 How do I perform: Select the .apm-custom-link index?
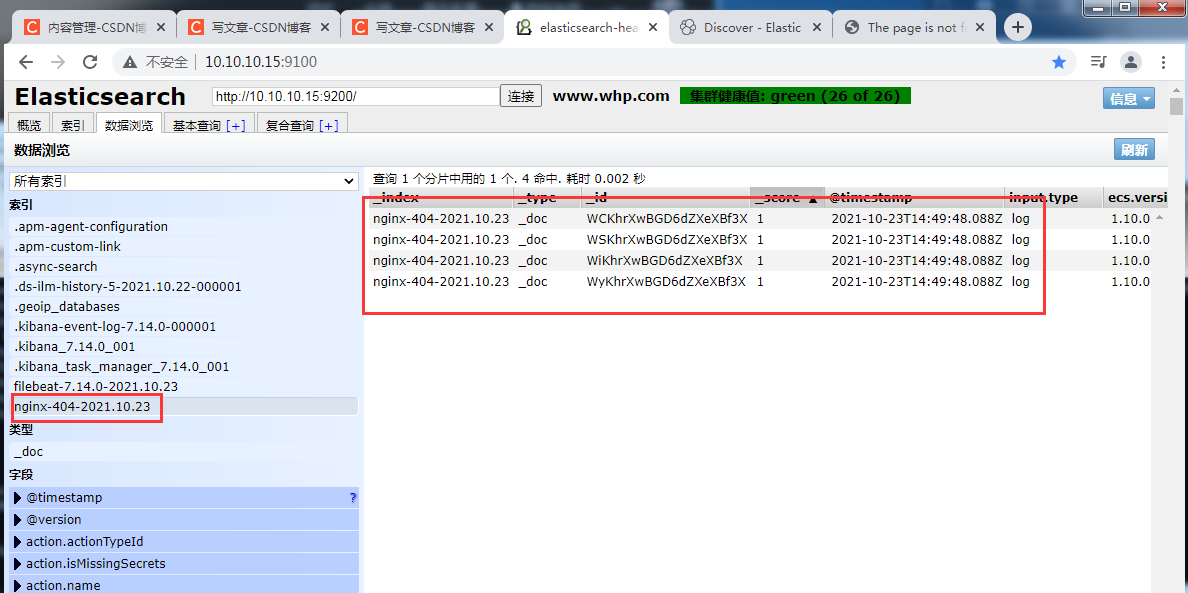pos(183,247)
